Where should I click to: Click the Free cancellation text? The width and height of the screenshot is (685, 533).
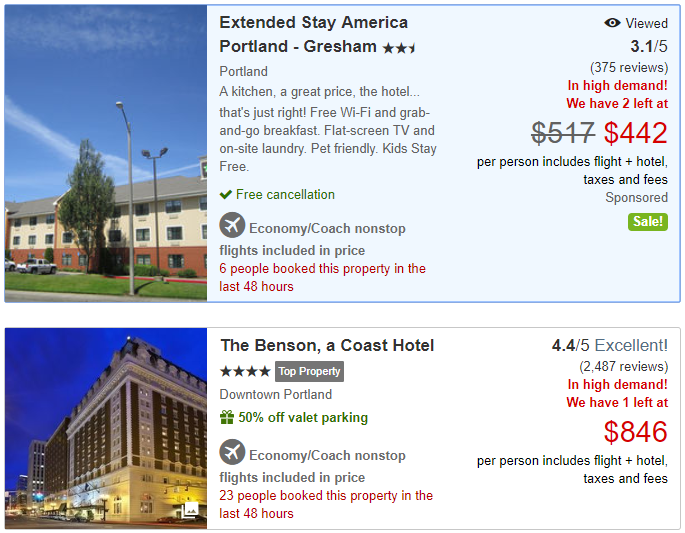point(285,194)
